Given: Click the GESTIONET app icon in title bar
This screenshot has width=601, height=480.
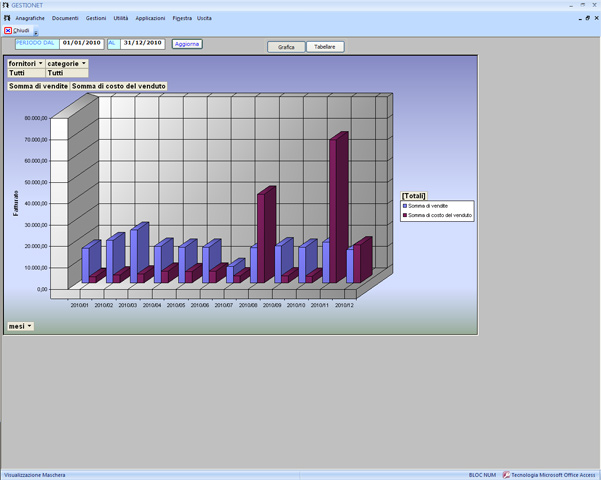Looking at the screenshot, I should pos(5,5).
